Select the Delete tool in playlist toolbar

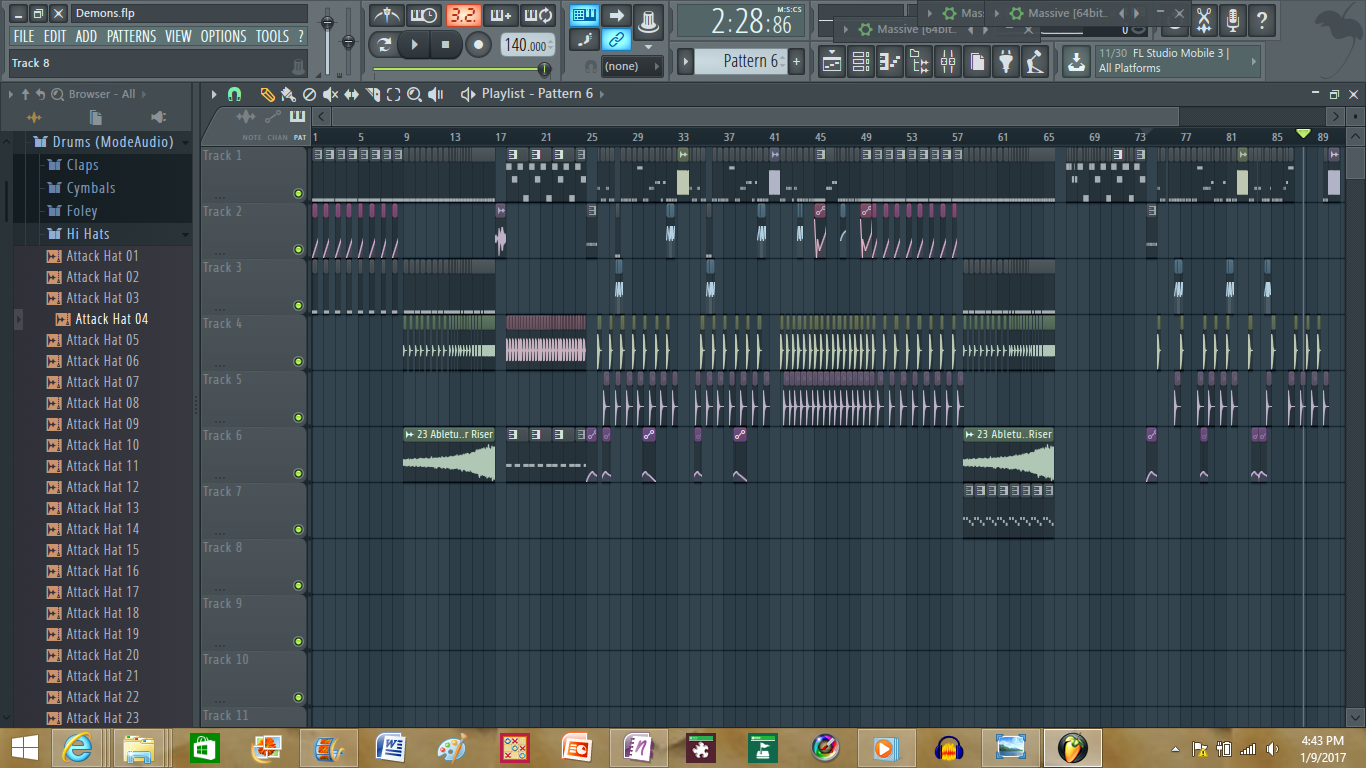coord(309,94)
